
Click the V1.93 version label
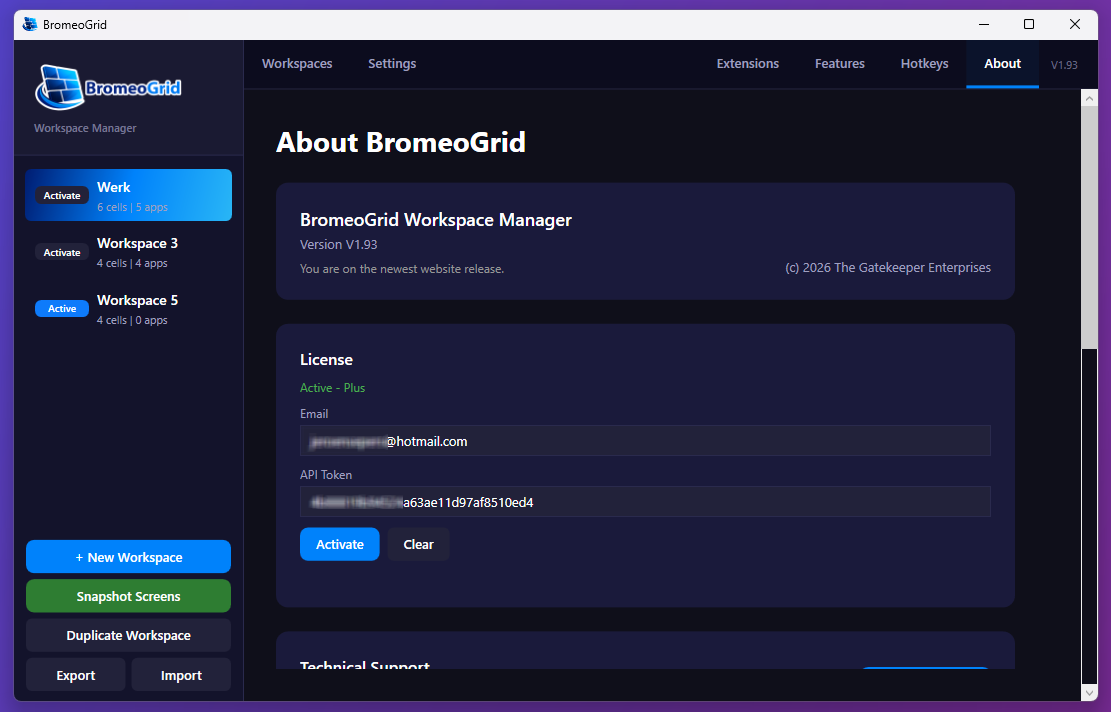point(1064,65)
